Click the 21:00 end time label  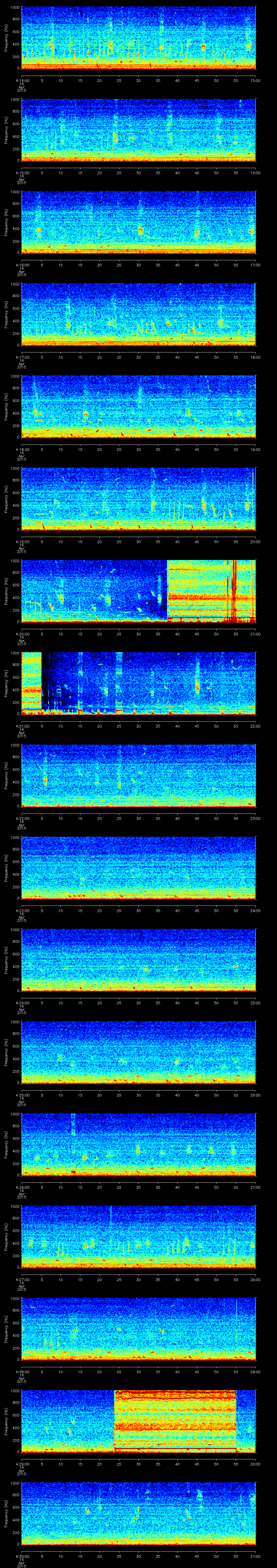[255, 634]
